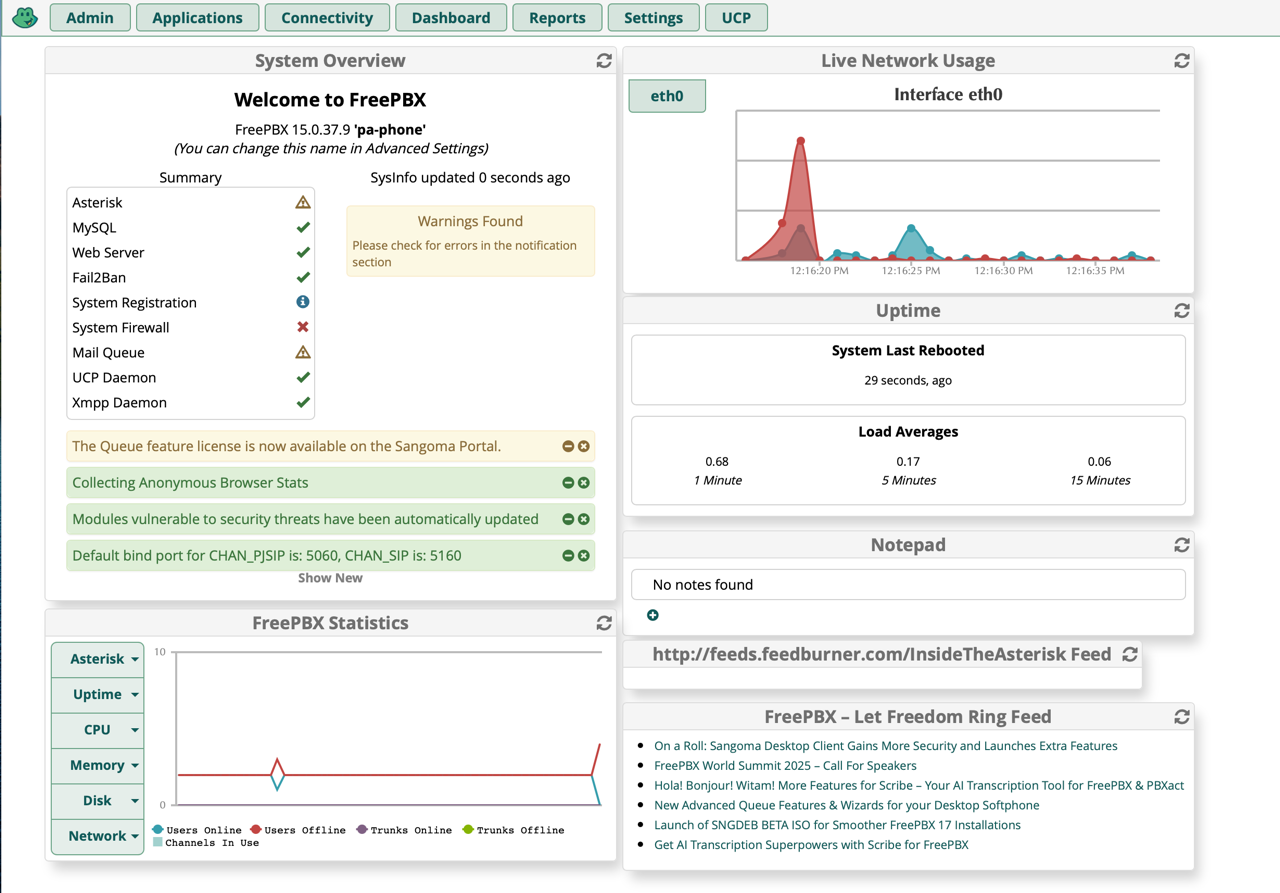Refresh the Notepad panel
The height and width of the screenshot is (893, 1280).
(1182, 545)
